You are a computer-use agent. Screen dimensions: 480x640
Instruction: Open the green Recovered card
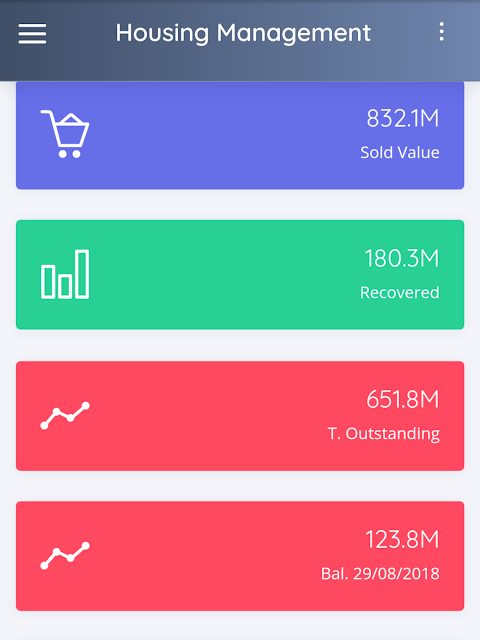240,275
